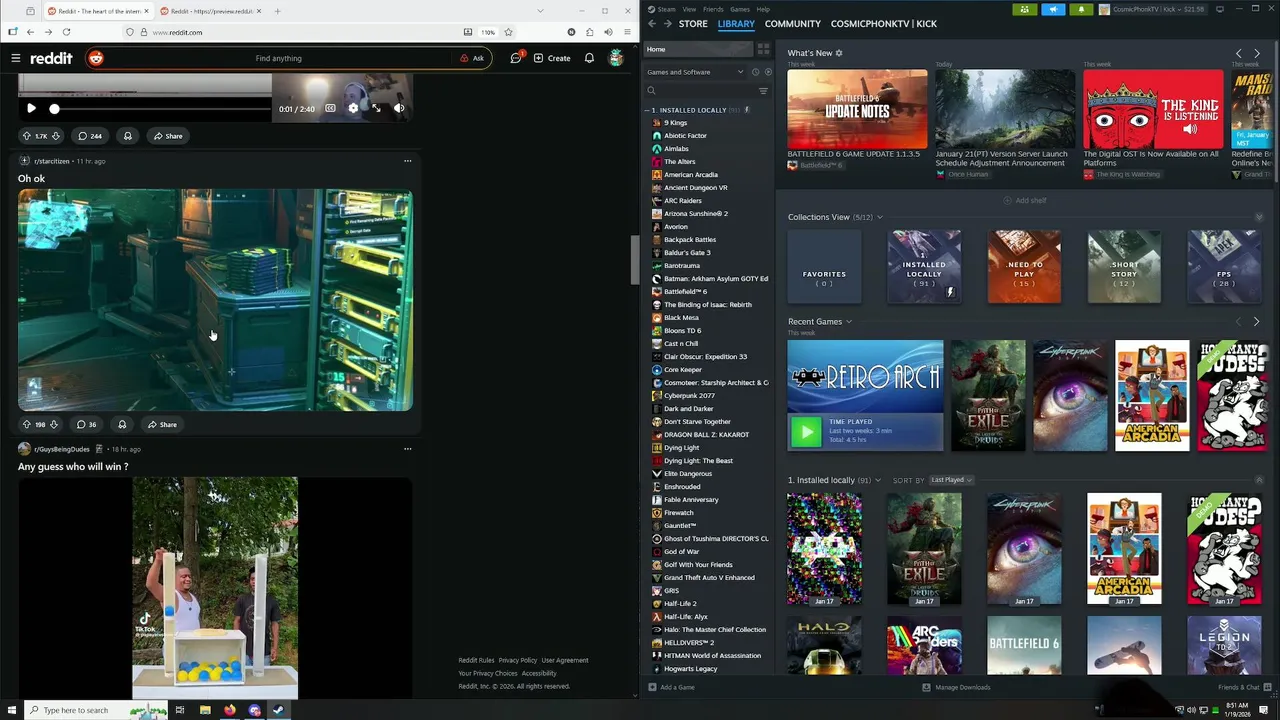Open CosmicPhonkTV account dropdown in Steam
Screen dimensions: 1280x720
[x=1154, y=9]
